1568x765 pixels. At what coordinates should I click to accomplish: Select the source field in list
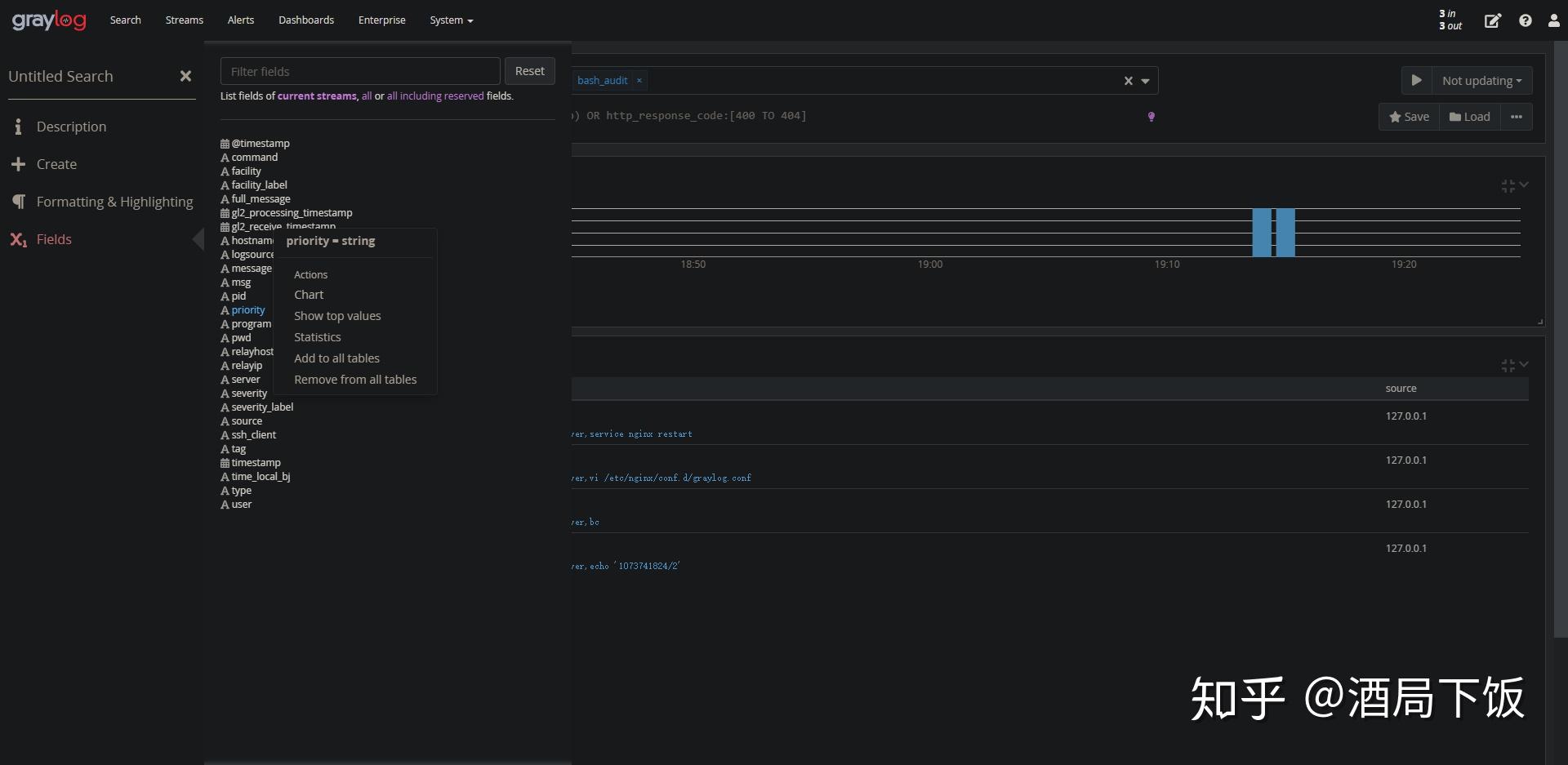coord(247,421)
